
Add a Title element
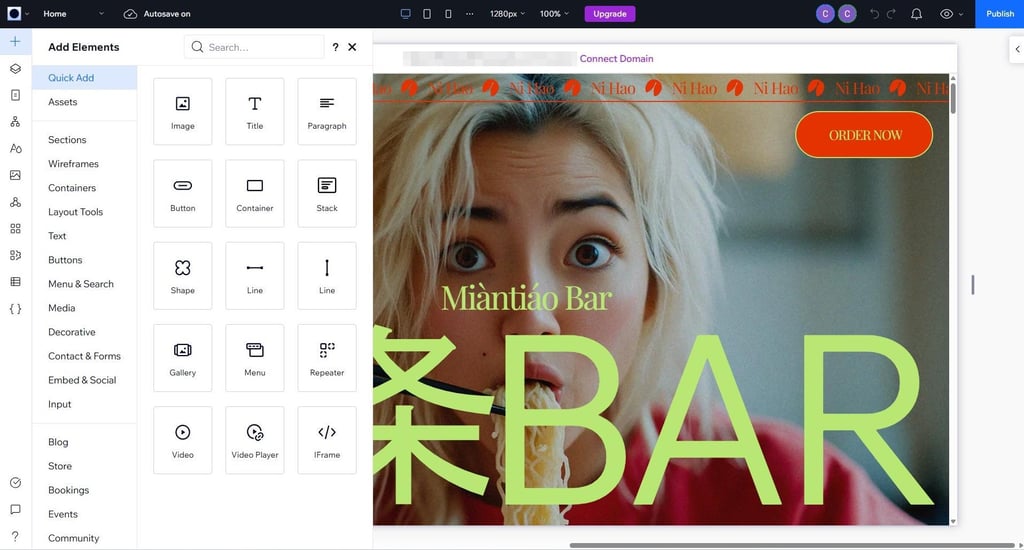(x=255, y=112)
